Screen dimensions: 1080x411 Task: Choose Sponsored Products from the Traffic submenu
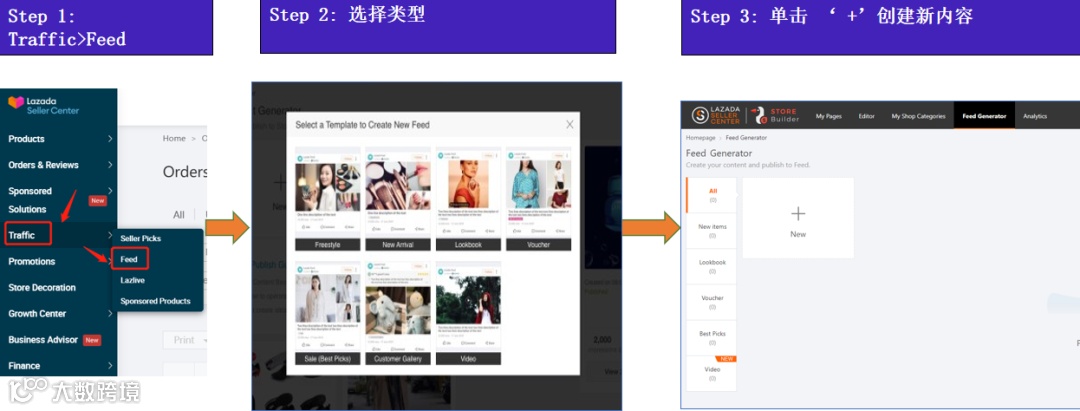coord(155,301)
